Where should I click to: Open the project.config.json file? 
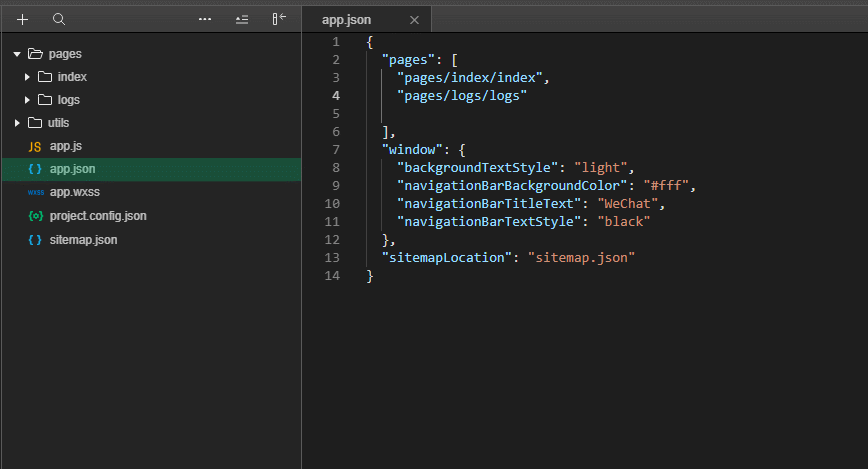click(98, 216)
